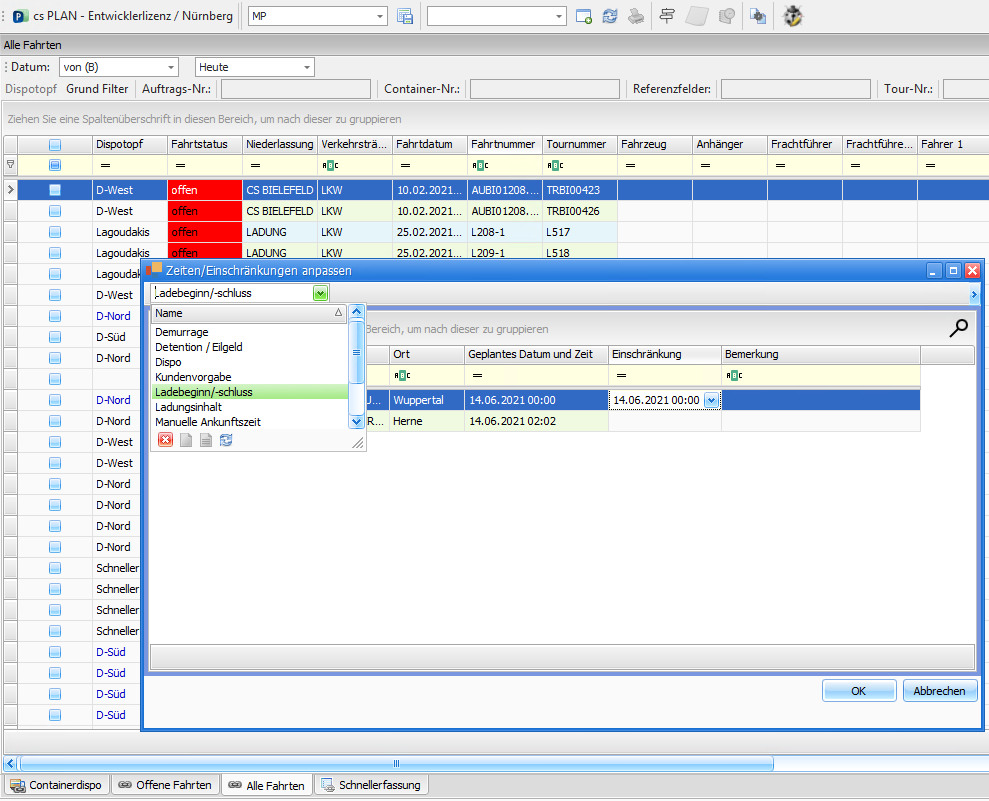Tick the checkbox in the first D-West row
The width and height of the screenshot is (989, 801).
click(55, 190)
